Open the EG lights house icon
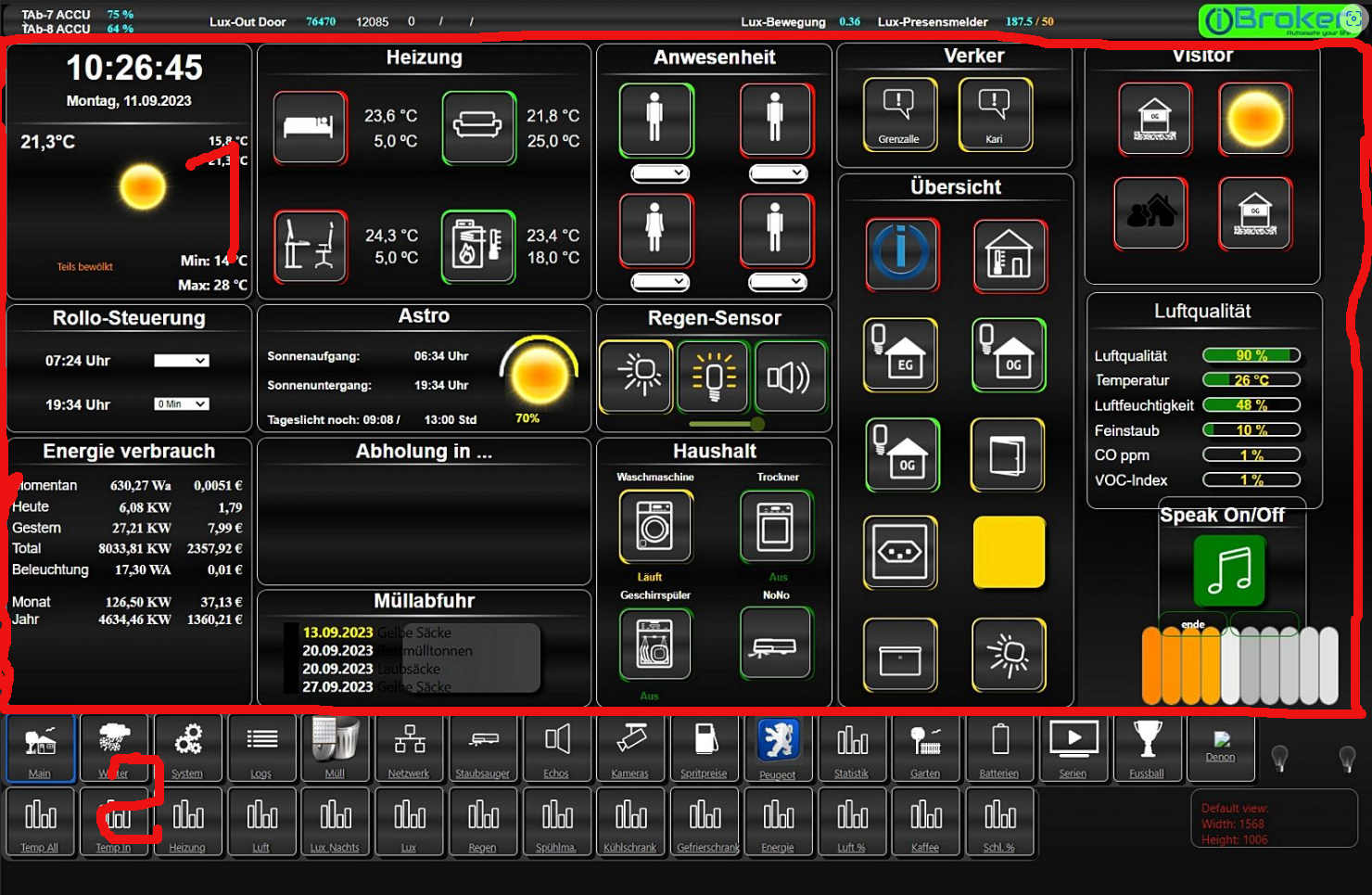This screenshot has height=895, width=1372. click(901, 354)
